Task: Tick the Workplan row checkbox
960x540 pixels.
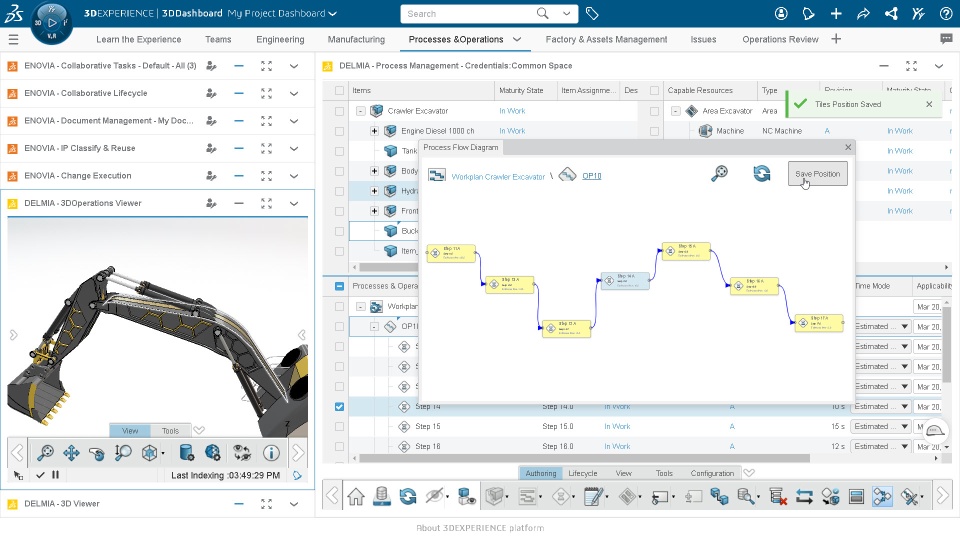Action: [339, 306]
